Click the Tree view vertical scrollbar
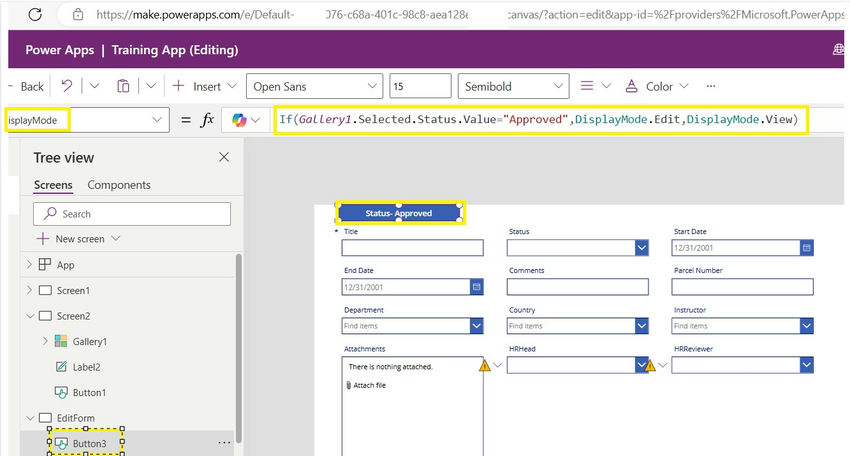Viewport: 850px width, 456px height. 239,348
